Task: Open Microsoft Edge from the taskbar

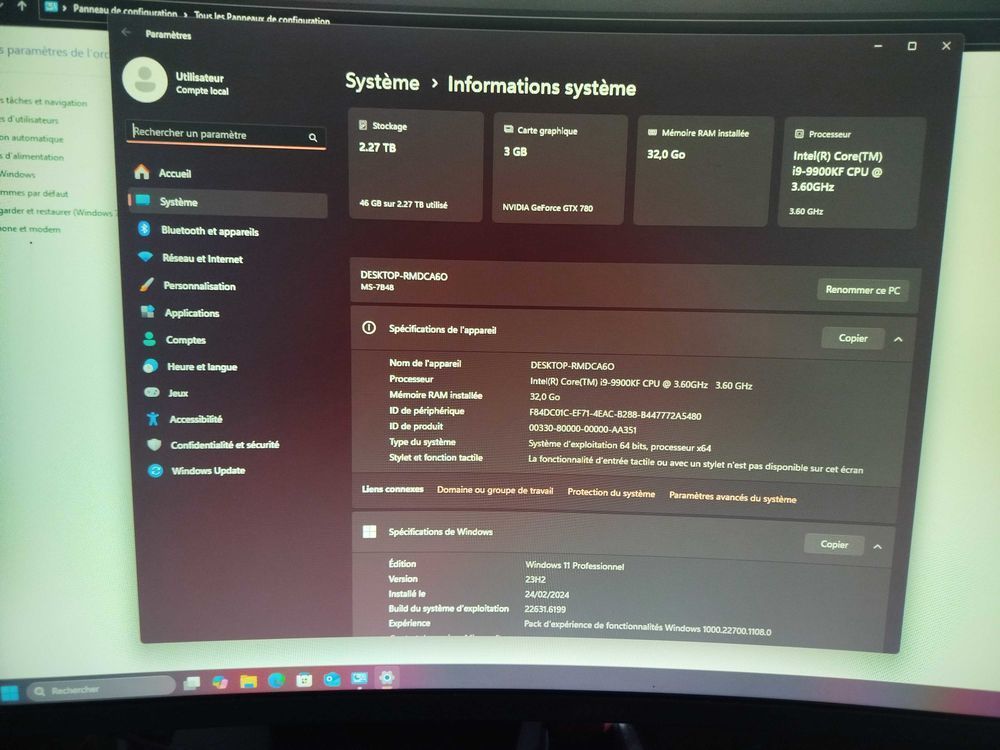Action: pyautogui.click(x=276, y=681)
